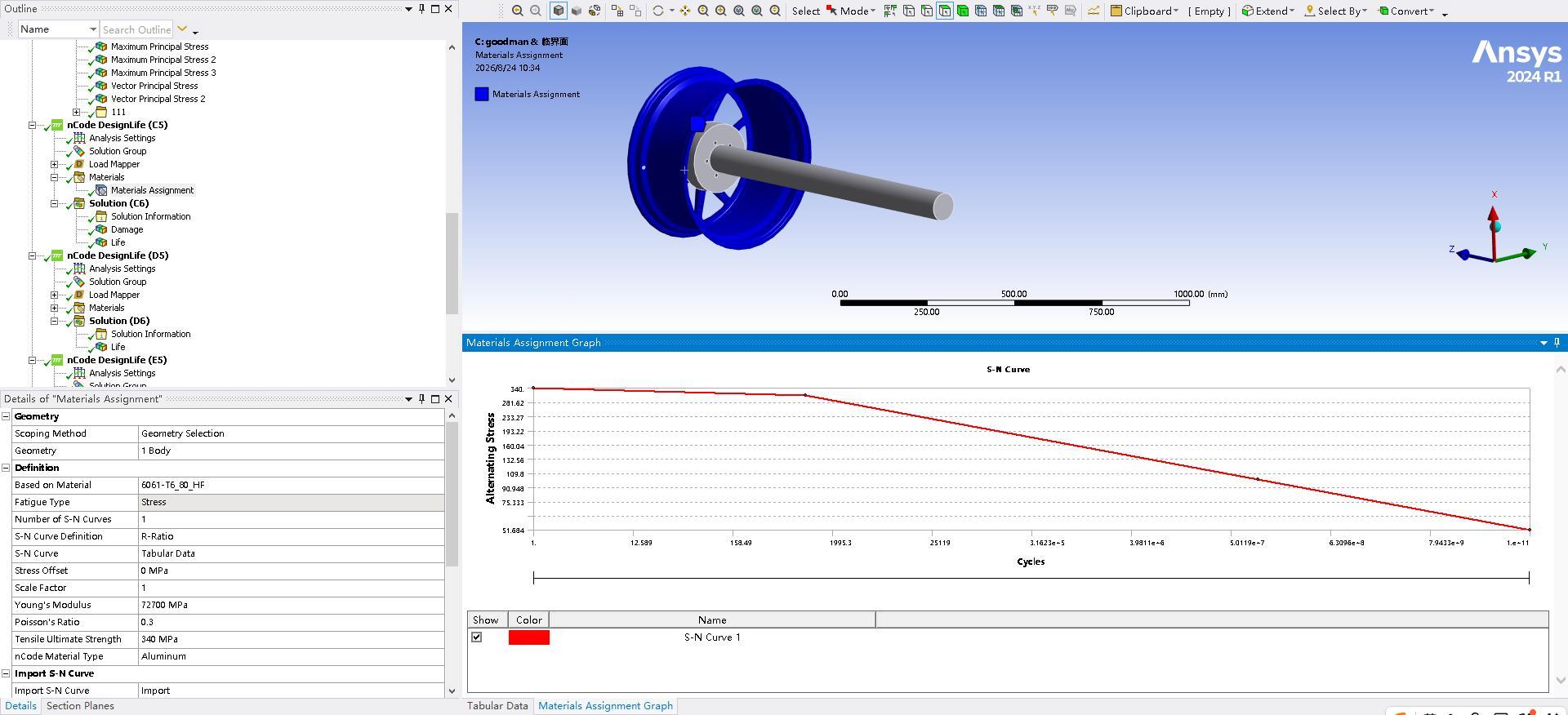Screen dimensions: 1568x715
Task: Toggle the Show checkbox for S-N Curve 1
Action: (477, 637)
